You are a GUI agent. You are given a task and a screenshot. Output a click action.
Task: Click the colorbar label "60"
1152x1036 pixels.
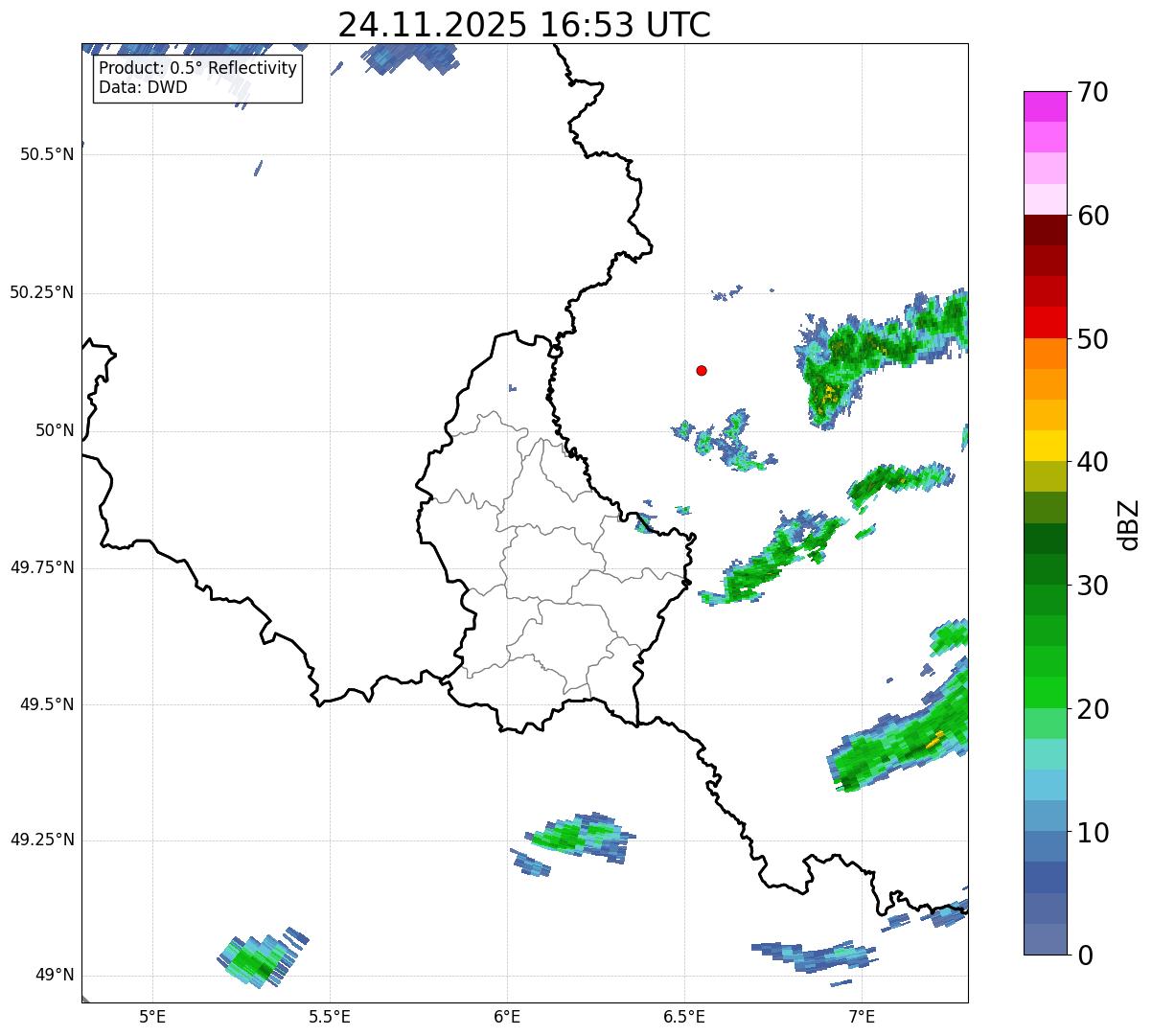point(1093,216)
